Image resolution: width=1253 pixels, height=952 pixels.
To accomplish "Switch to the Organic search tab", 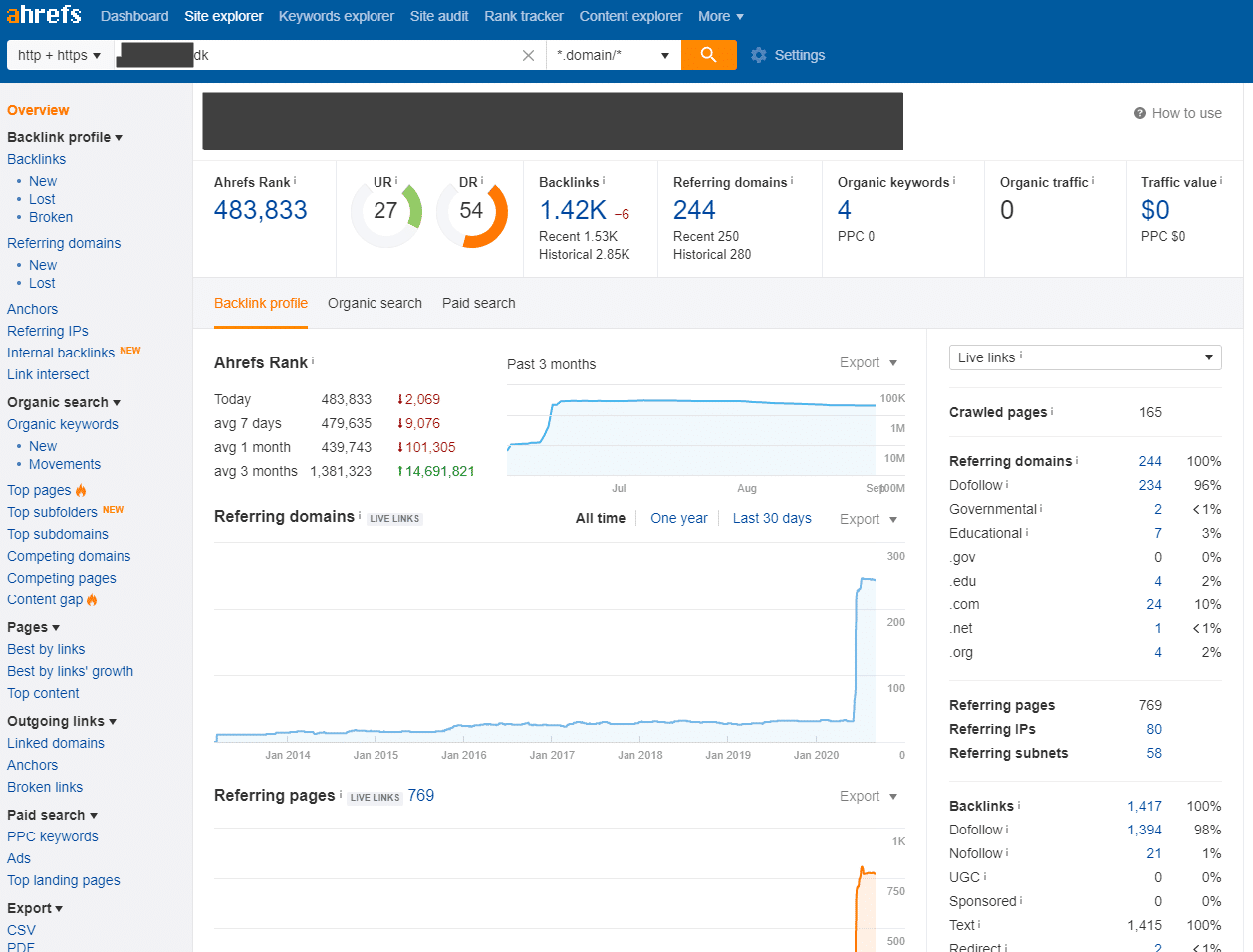I will [x=375, y=303].
